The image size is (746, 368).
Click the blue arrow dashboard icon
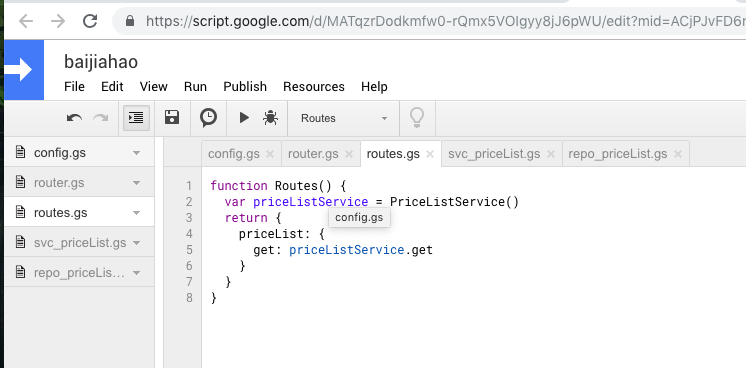(24, 70)
